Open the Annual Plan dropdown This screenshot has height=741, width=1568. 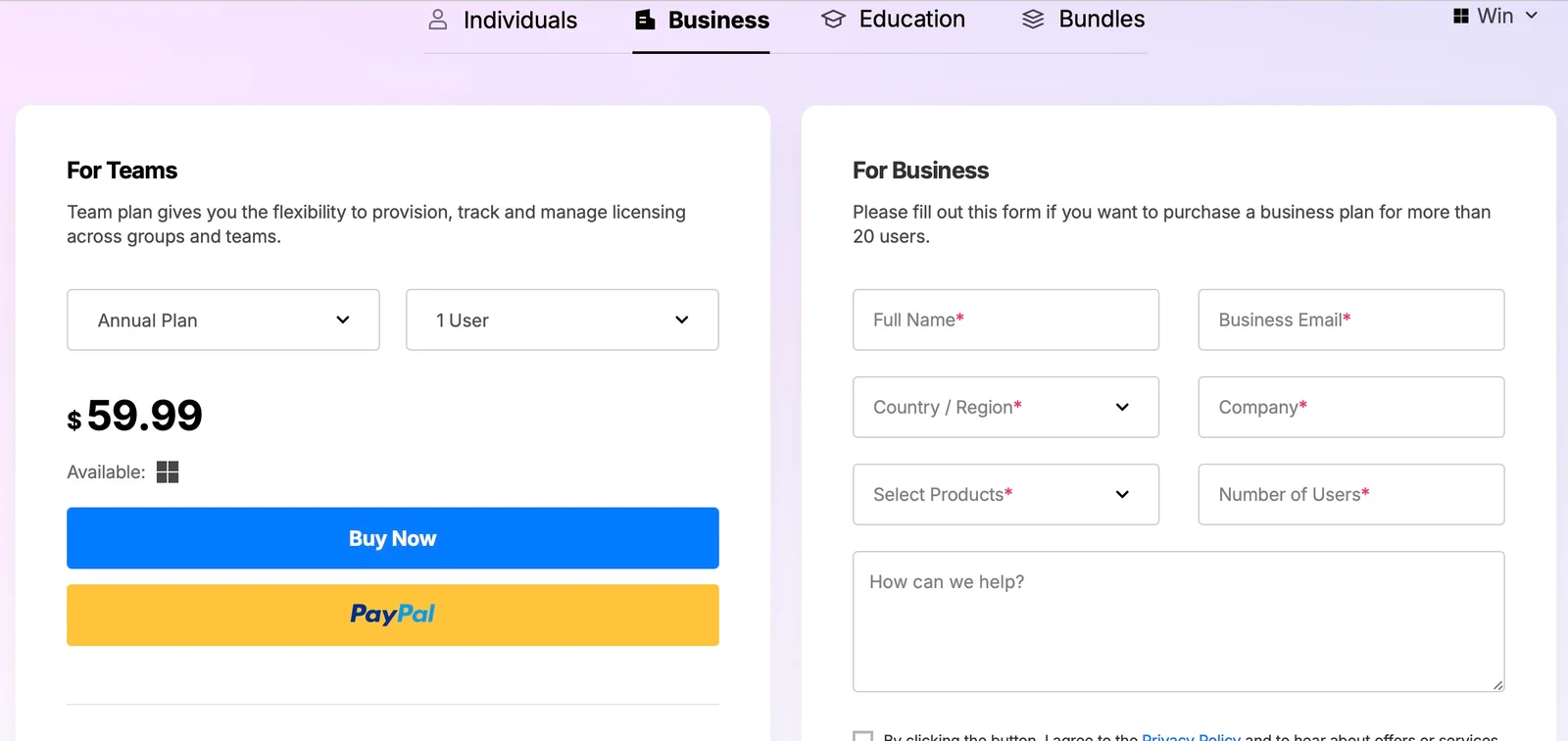point(223,320)
